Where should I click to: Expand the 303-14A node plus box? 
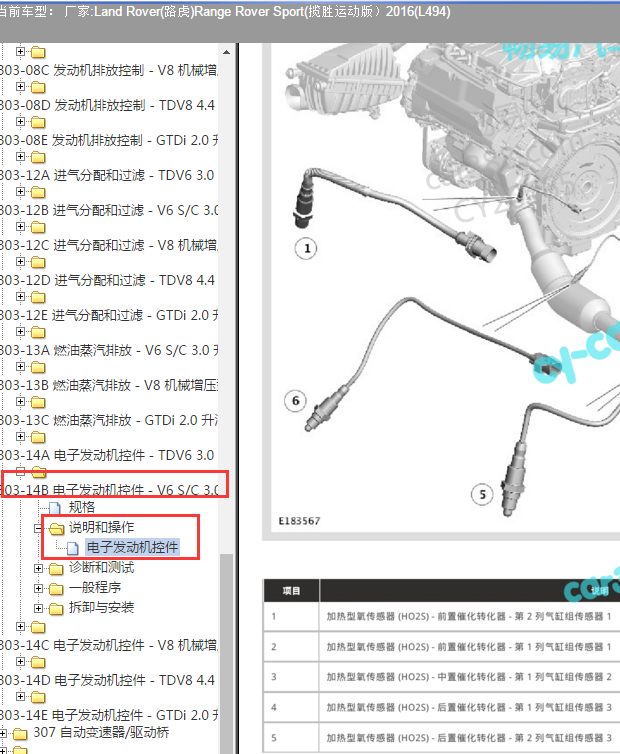tap(20, 437)
